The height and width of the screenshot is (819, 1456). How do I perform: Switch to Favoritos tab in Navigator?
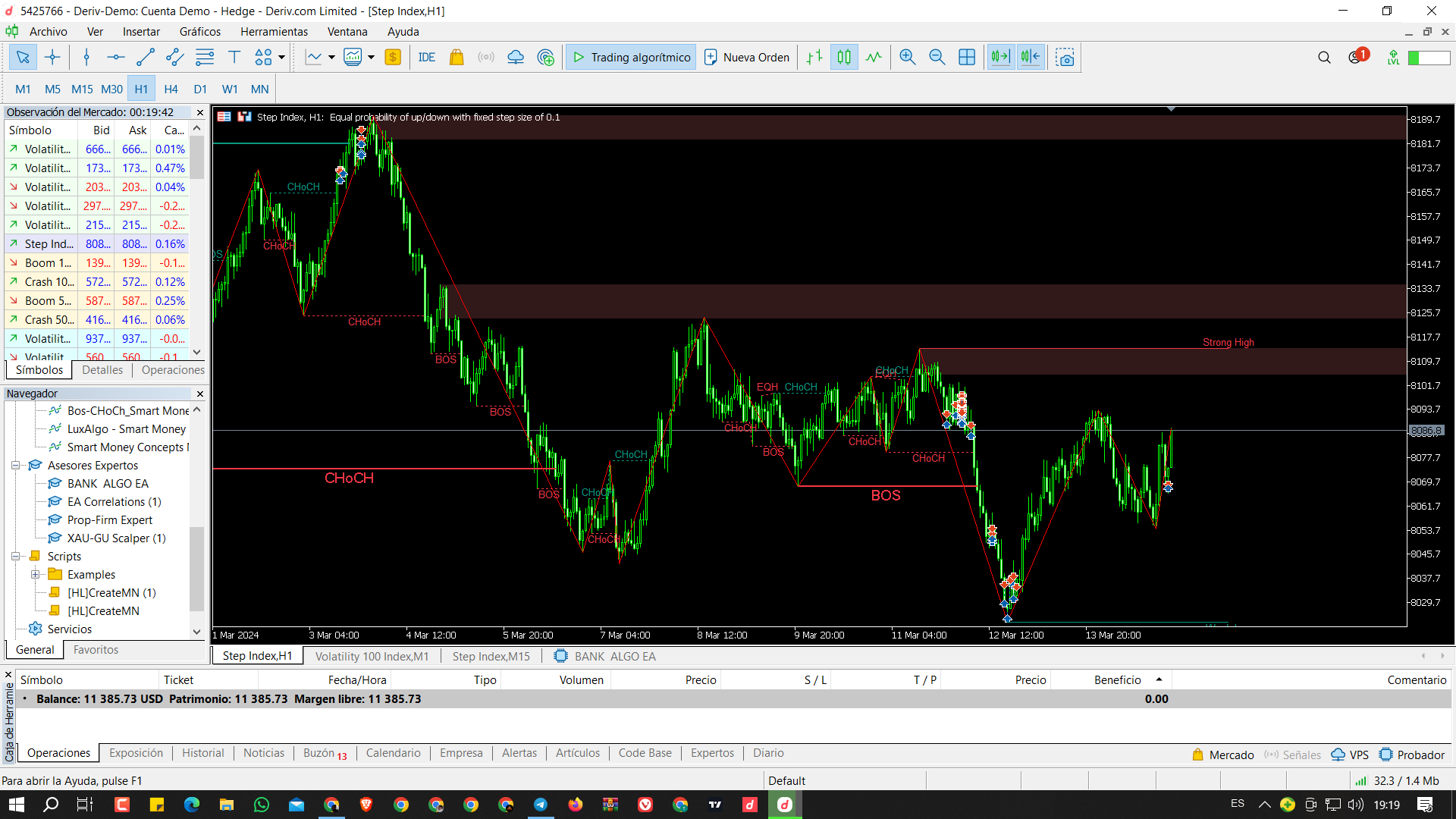pyautogui.click(x=96, y=650)
